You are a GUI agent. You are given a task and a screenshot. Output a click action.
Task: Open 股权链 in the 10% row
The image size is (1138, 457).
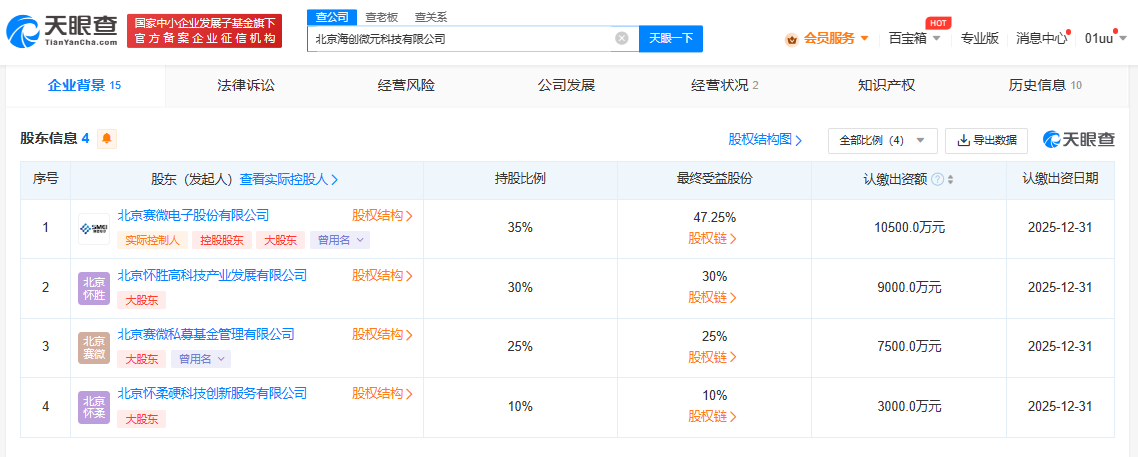(x=713, y=417)
